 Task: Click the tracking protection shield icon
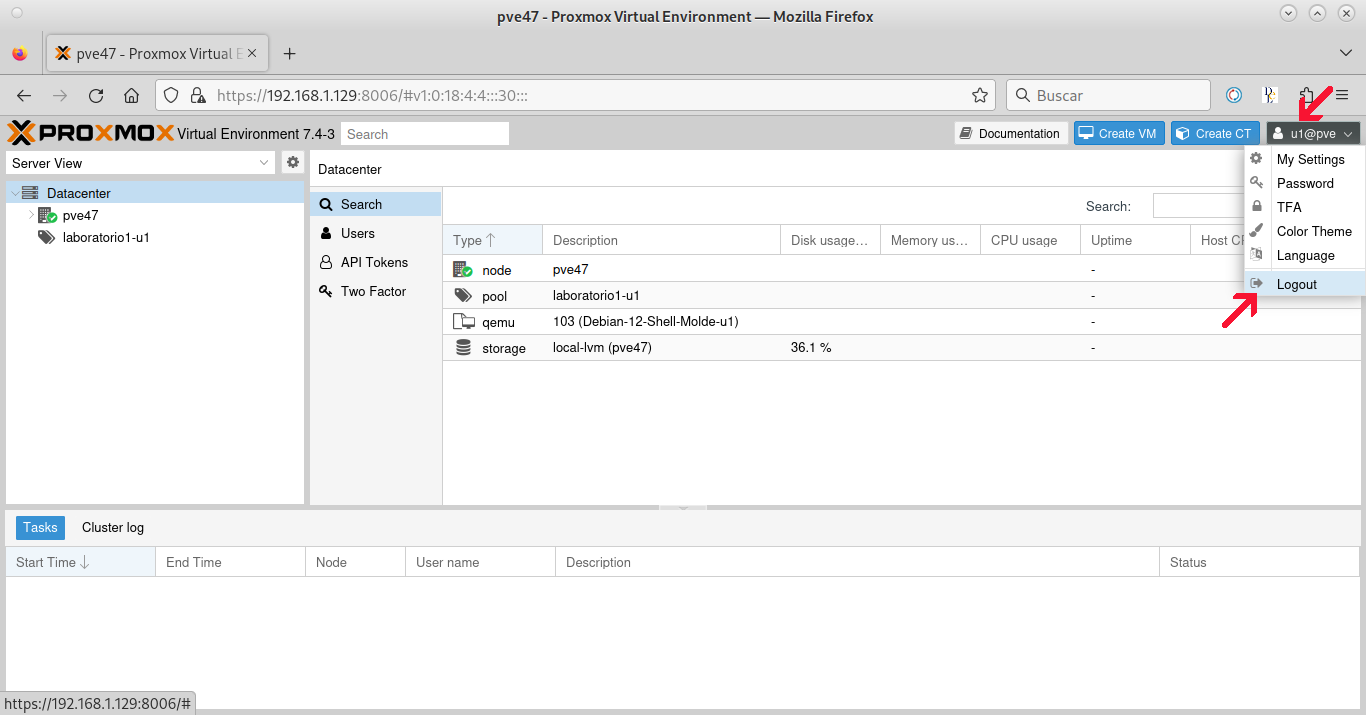click(x=171, y=95)
